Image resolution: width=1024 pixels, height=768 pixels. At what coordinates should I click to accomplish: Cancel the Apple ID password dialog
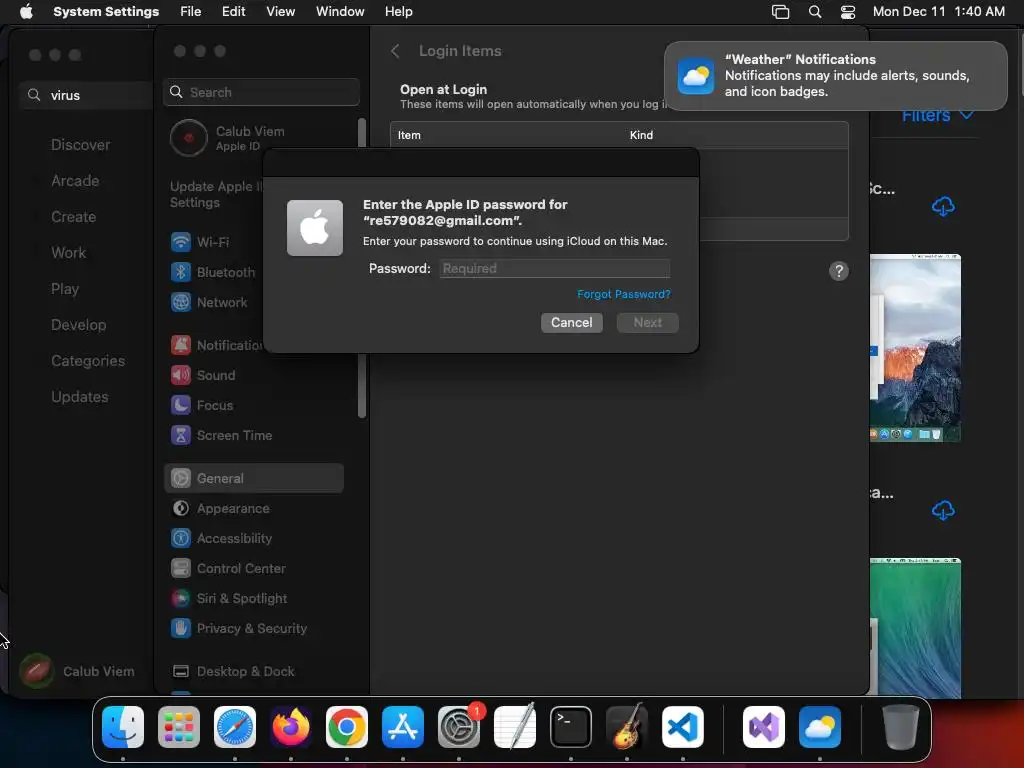[571, 323]
